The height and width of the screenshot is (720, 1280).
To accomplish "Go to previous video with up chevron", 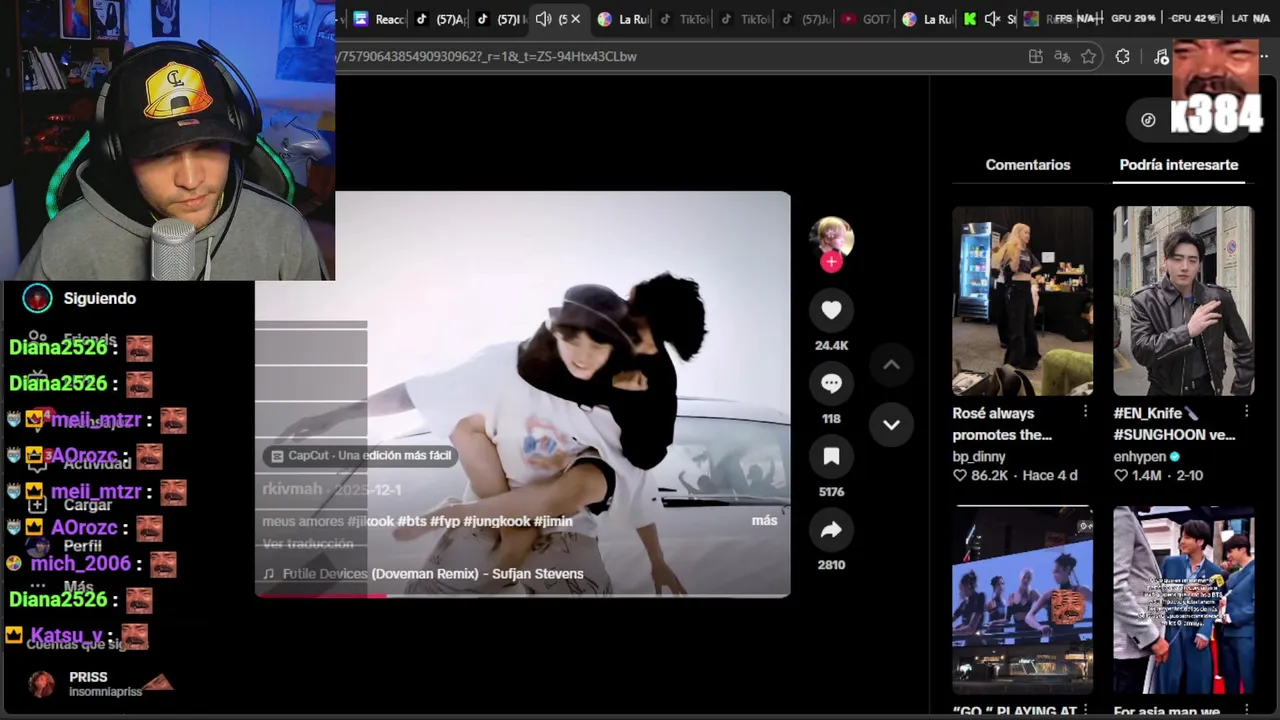I will point(891,365).
